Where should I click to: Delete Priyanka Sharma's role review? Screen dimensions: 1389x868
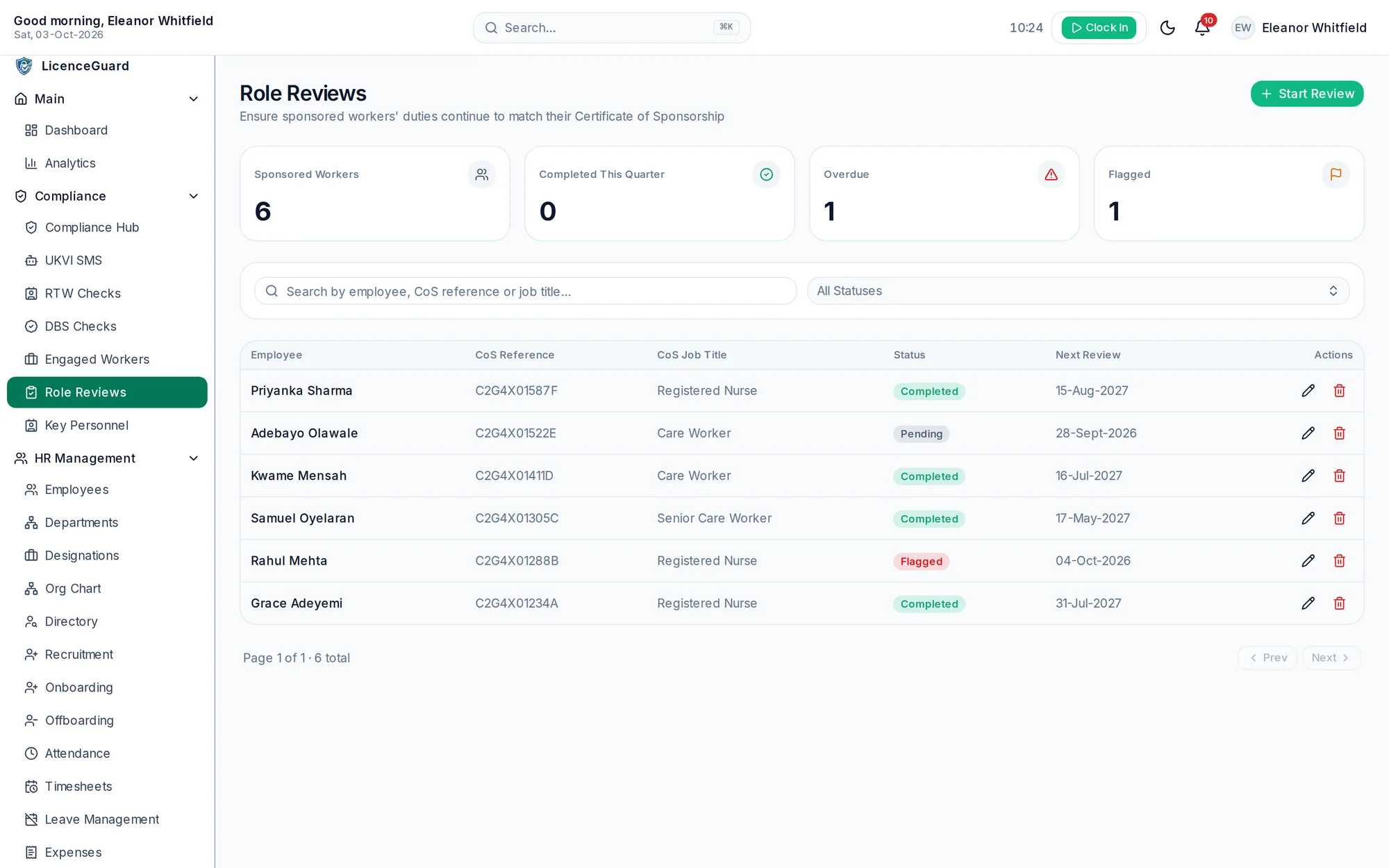point(1340,391)
